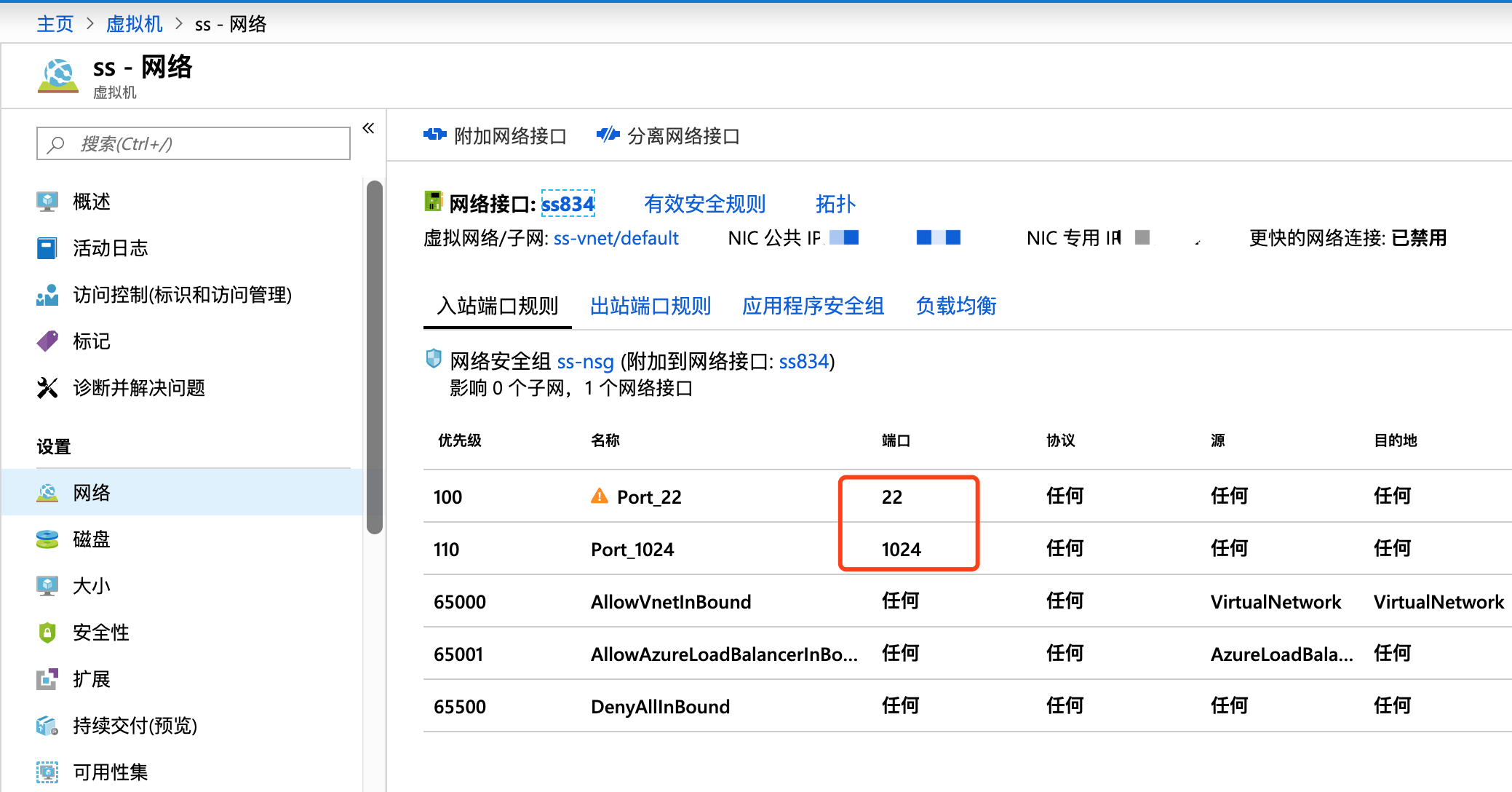Image resolution: width=1512 pixels, height=792 pixels.
Task: Click the search magnifier icon
Action: click(x=55, y=144)
